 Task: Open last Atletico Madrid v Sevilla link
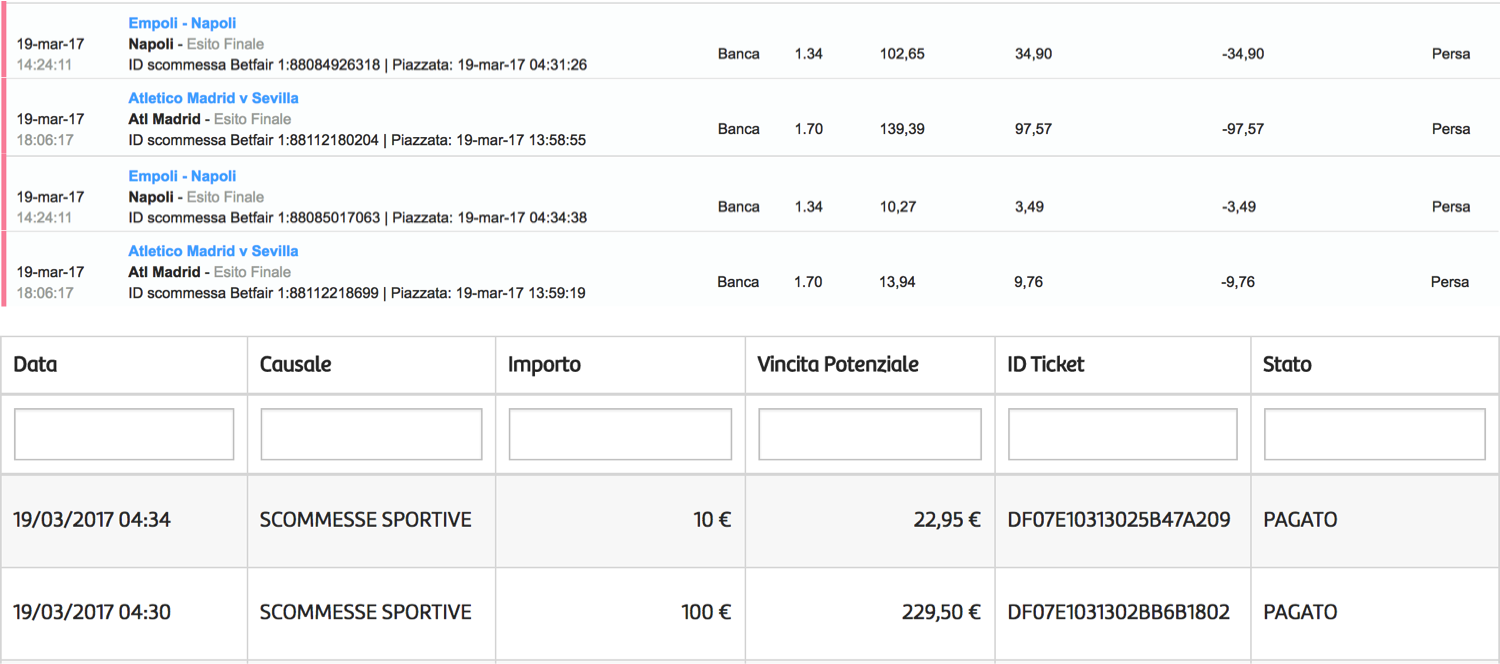click(x=213, y=251)
